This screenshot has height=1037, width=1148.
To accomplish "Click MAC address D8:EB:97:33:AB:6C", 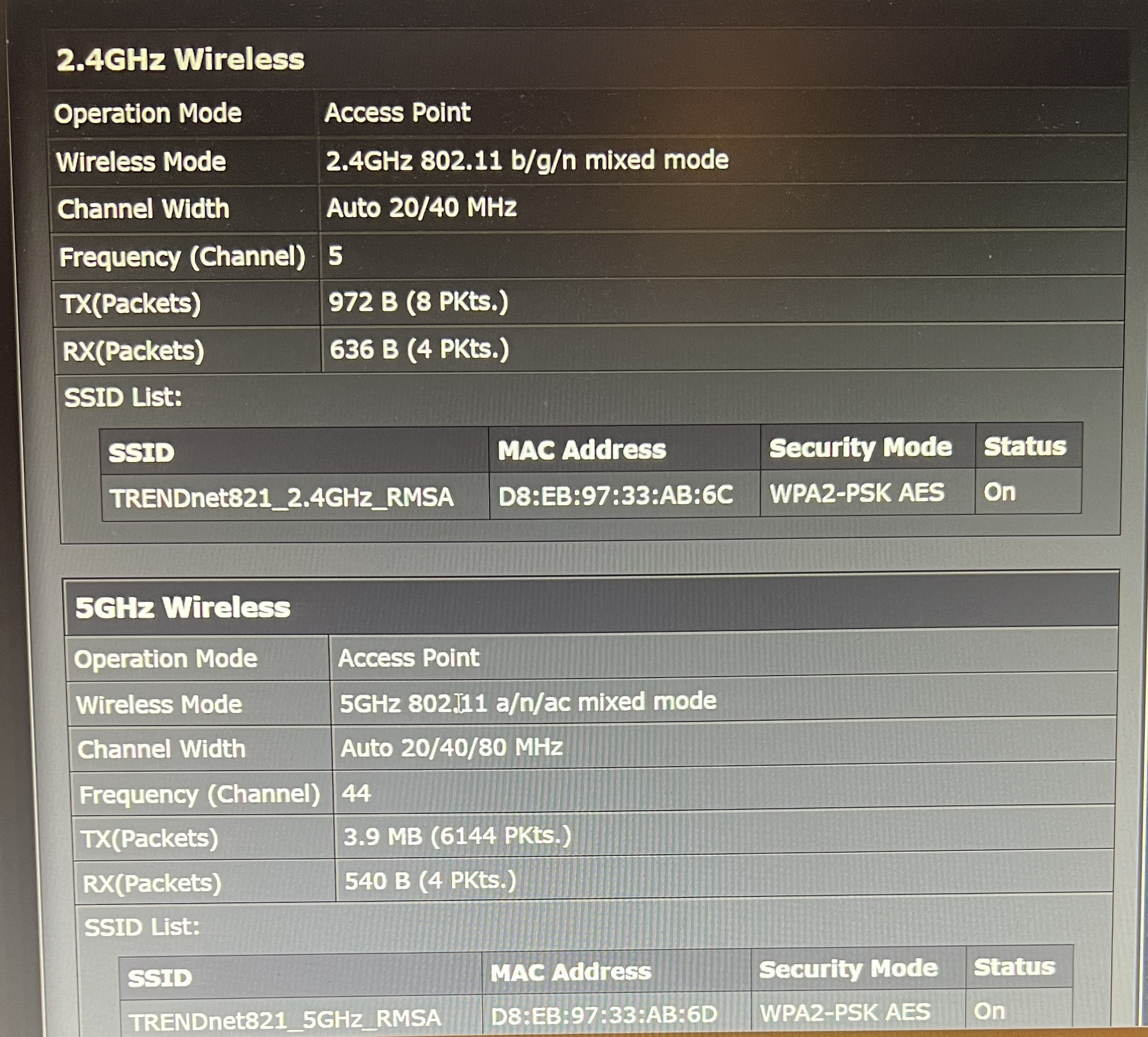I will (615, 495).
